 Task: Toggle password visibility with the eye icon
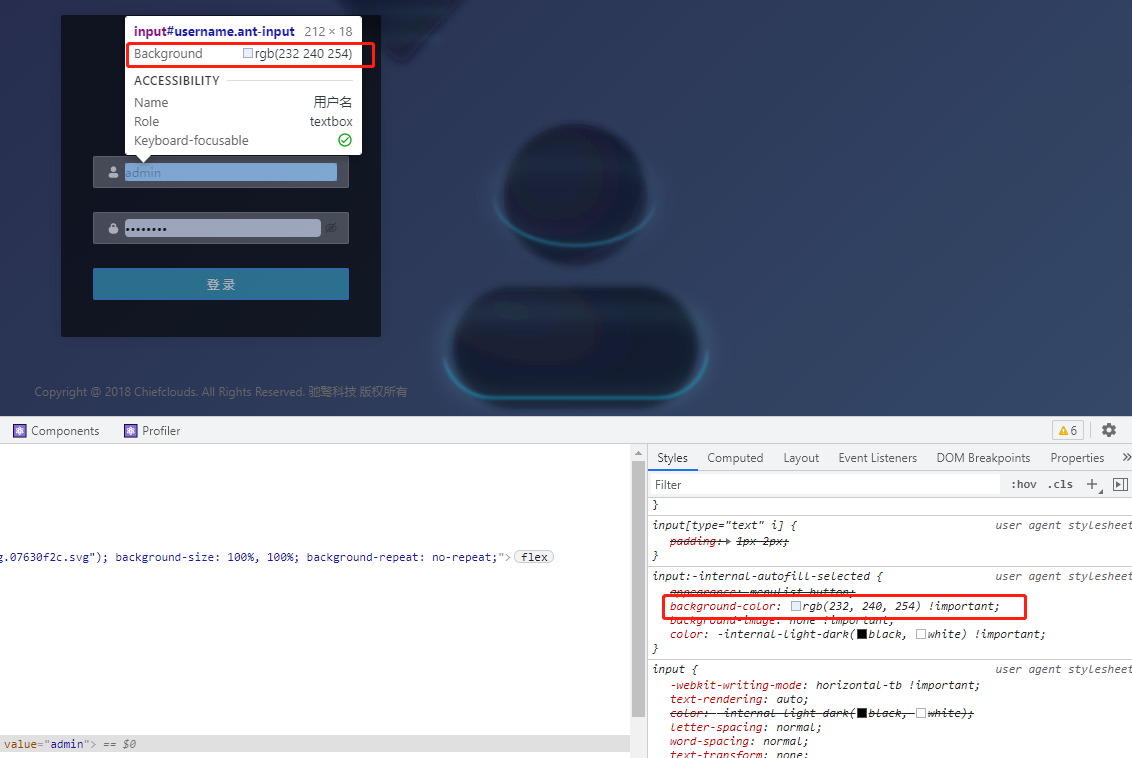coord(331,227)
